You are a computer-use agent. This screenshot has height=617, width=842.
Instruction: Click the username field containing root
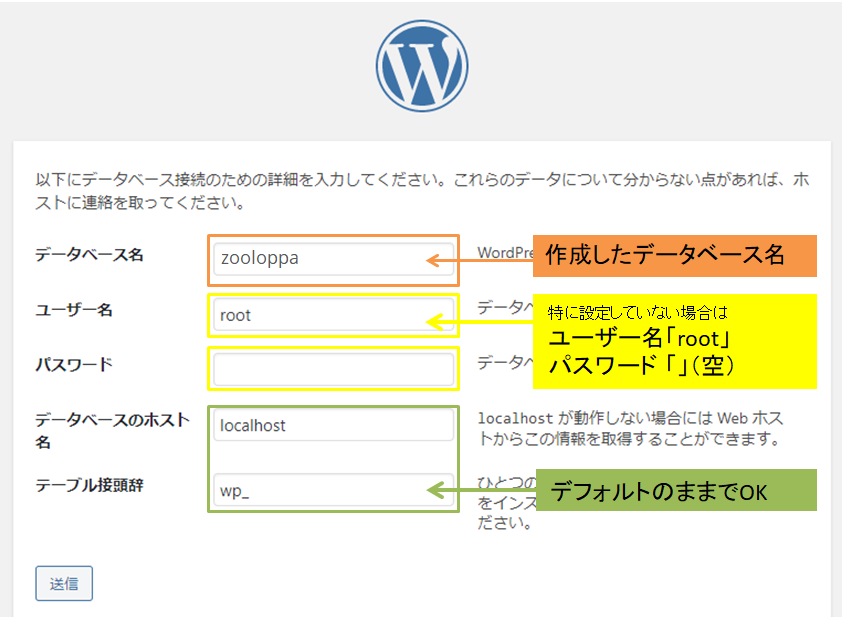pos(333,315)
